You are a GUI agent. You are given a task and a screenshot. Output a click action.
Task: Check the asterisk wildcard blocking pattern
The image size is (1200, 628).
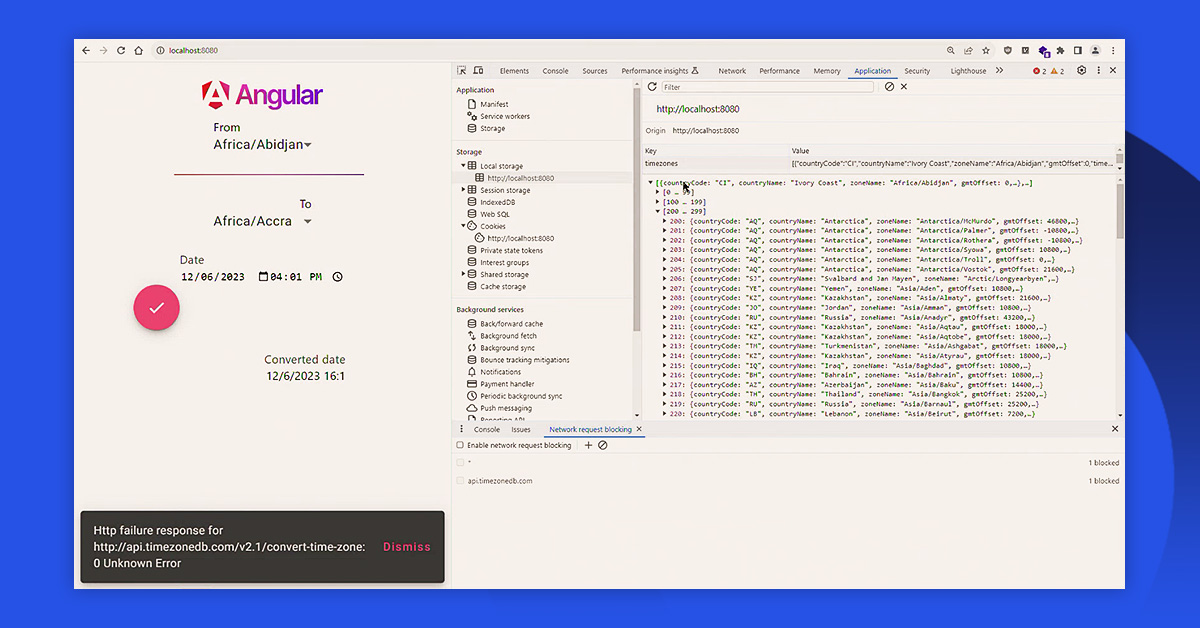point(460,463)
